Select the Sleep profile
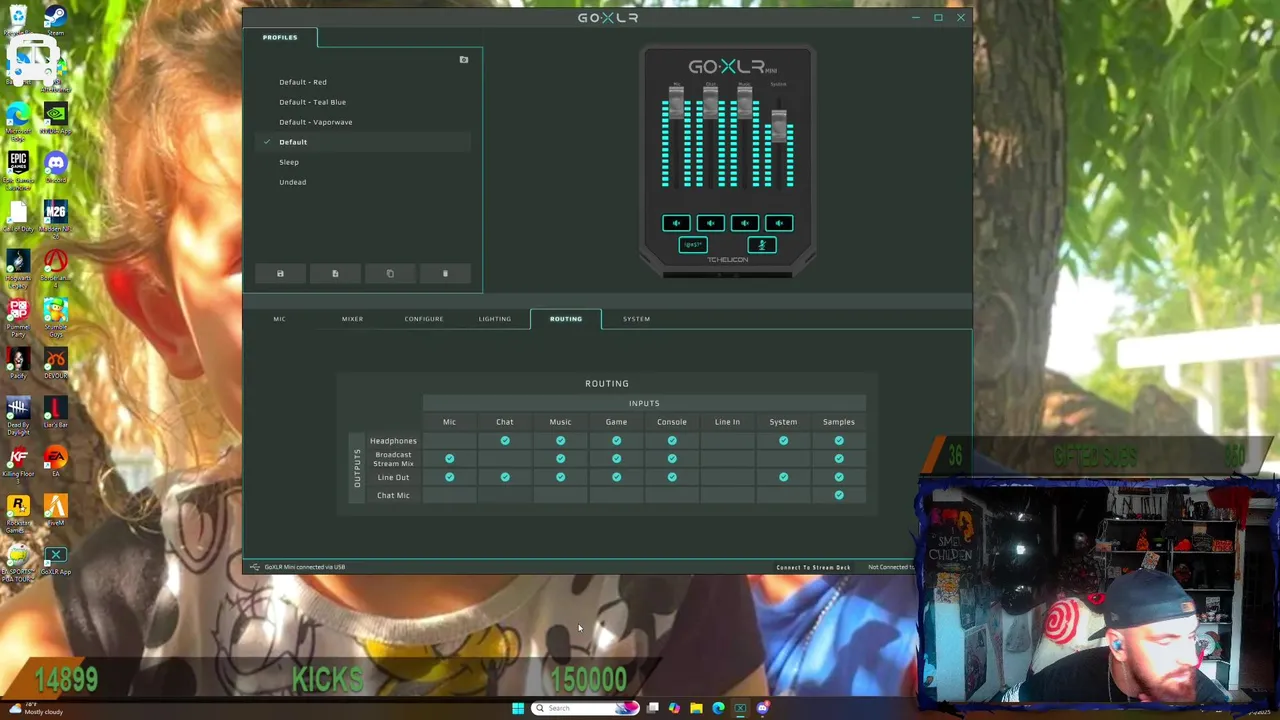Viewport: 1280px width, 720px height. (x=289, y=162)
